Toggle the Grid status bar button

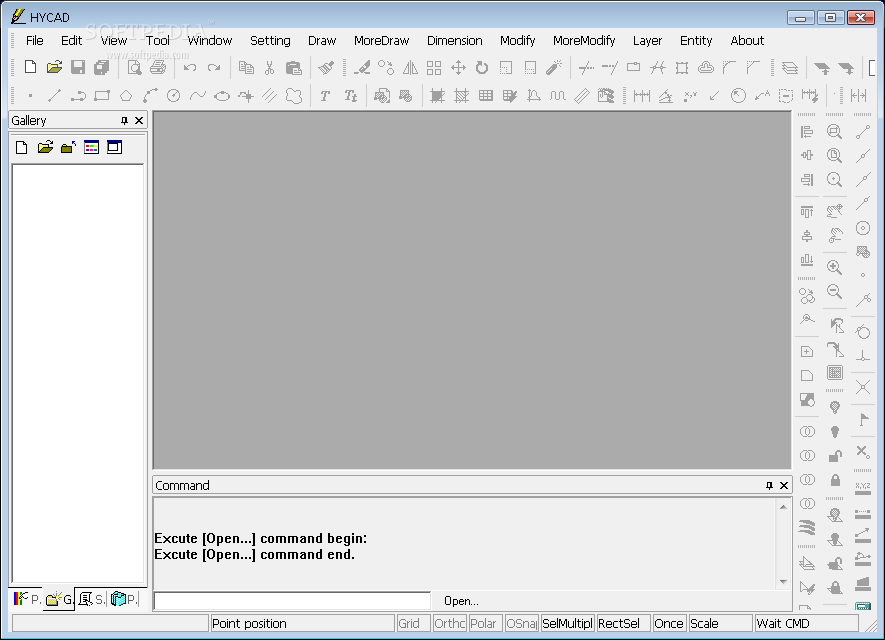click(x=413, y=623)
